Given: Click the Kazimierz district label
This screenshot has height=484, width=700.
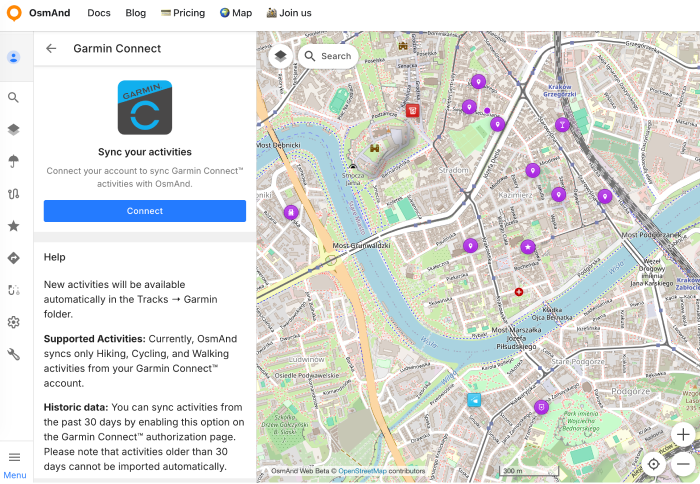Looking at the screenshot, I should point(515,195).
